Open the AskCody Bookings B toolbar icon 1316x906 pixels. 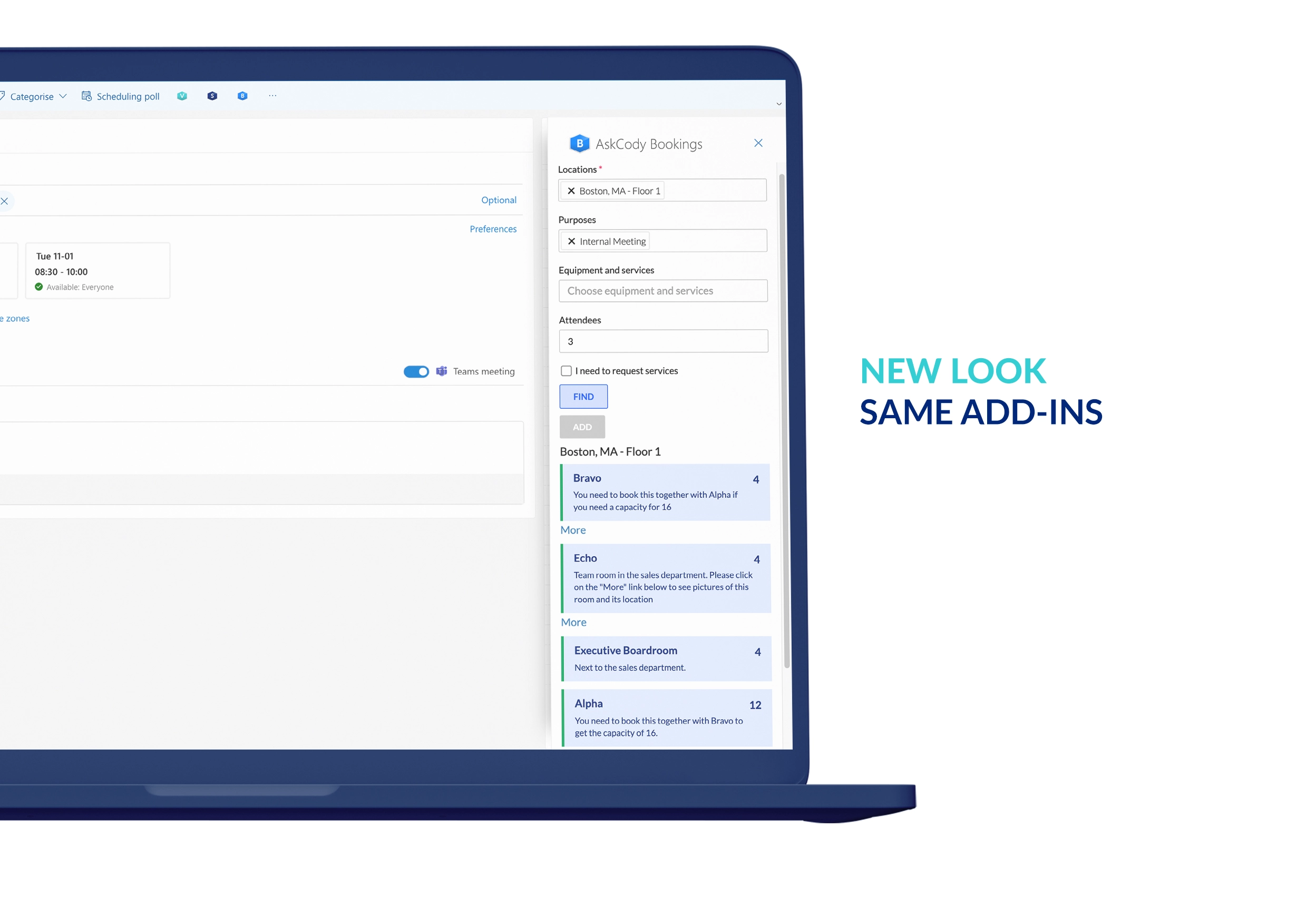pyautogui.click(x=242, y=96)
